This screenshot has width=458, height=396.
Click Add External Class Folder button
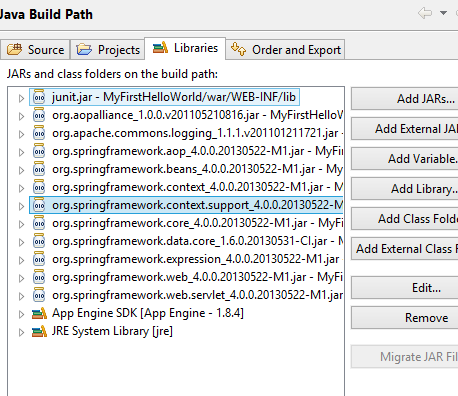(x=405, y=249)
